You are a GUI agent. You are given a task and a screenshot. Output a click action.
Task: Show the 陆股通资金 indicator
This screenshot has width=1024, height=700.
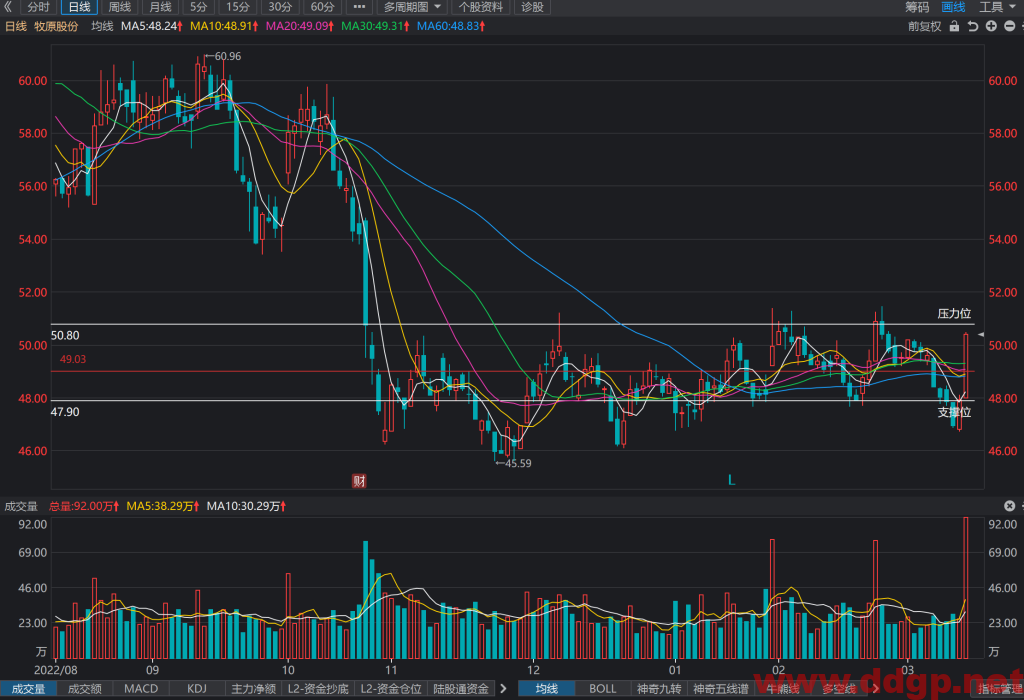461,688
